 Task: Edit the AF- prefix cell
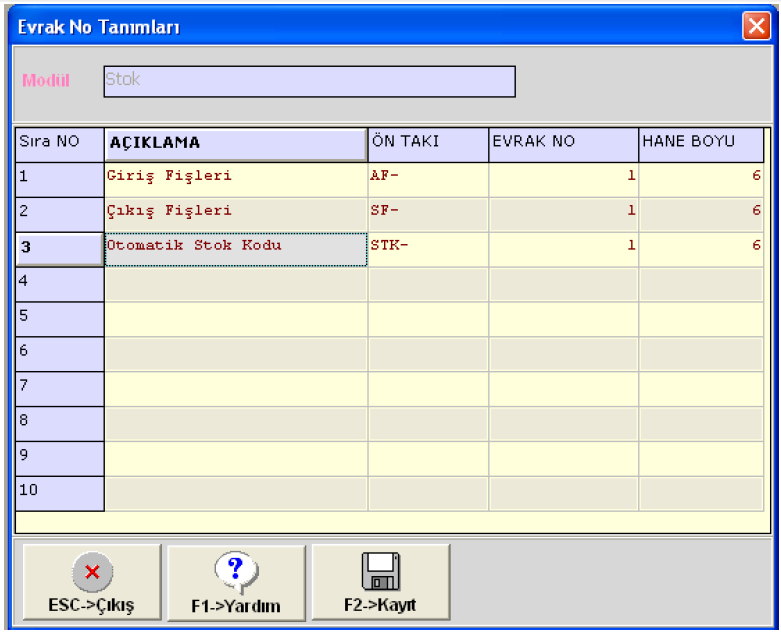tap(428, 178)
